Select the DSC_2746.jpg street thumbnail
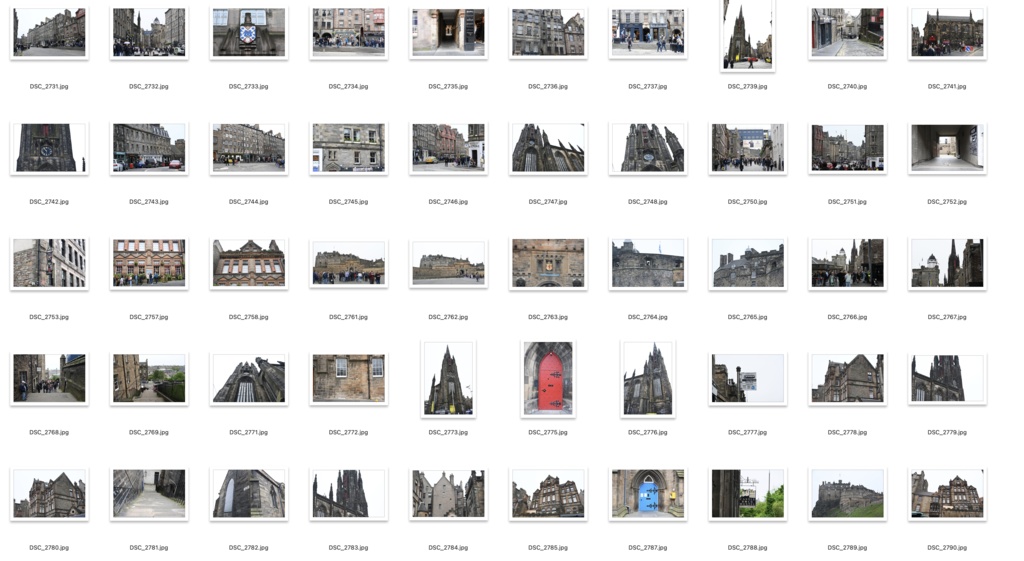This screenshot has width=1024, height=561. pyautogui.click(x=448, y=148)
